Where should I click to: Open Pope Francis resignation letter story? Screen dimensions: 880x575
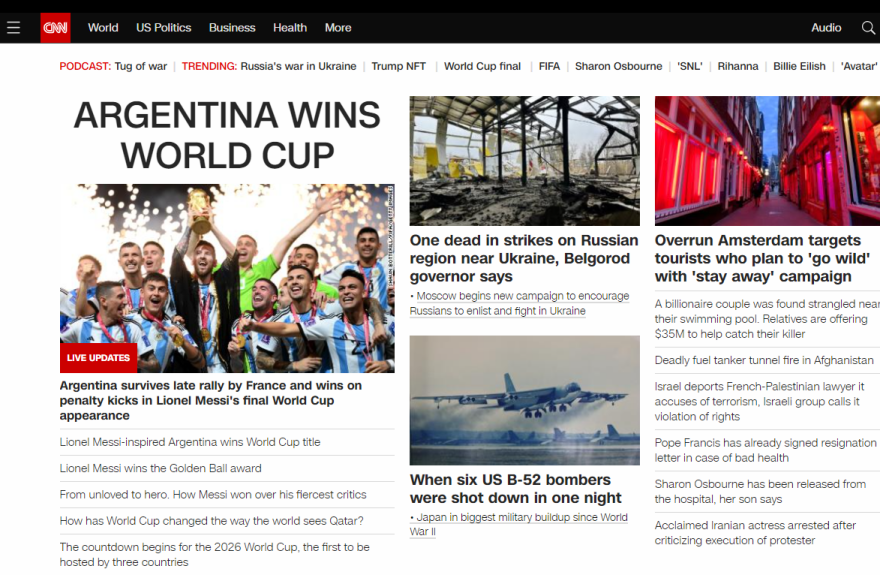point(765,450)
